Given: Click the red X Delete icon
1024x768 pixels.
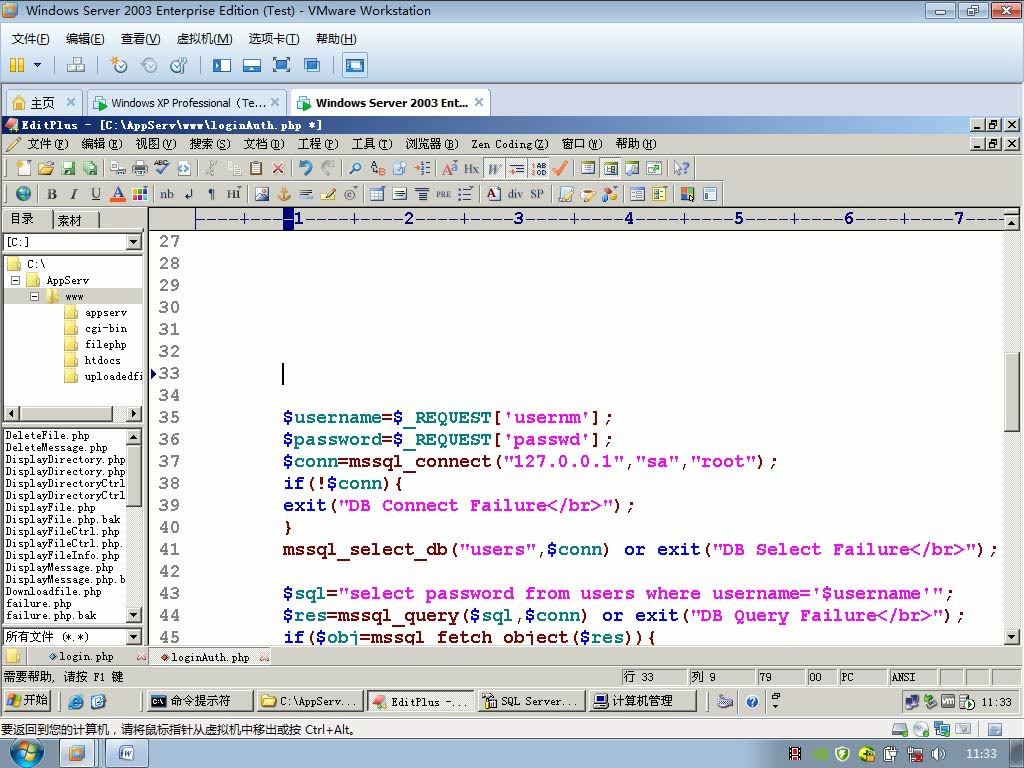Looking at the screenshot, I should [x=278, y=168].
